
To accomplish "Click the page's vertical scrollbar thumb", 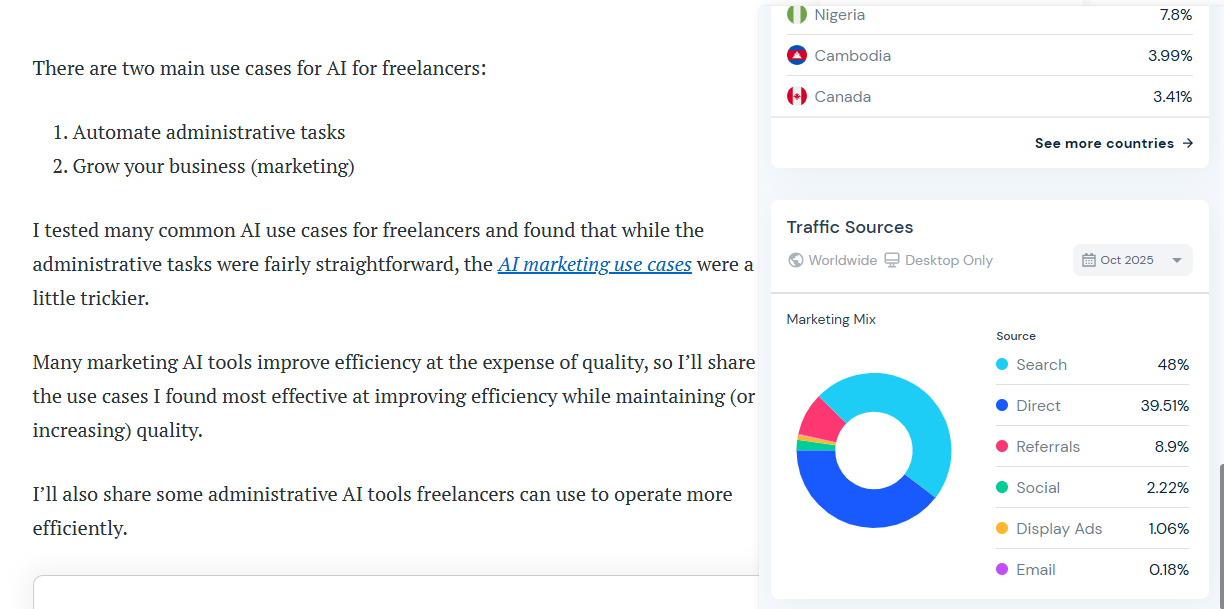I will [1219, 535].
